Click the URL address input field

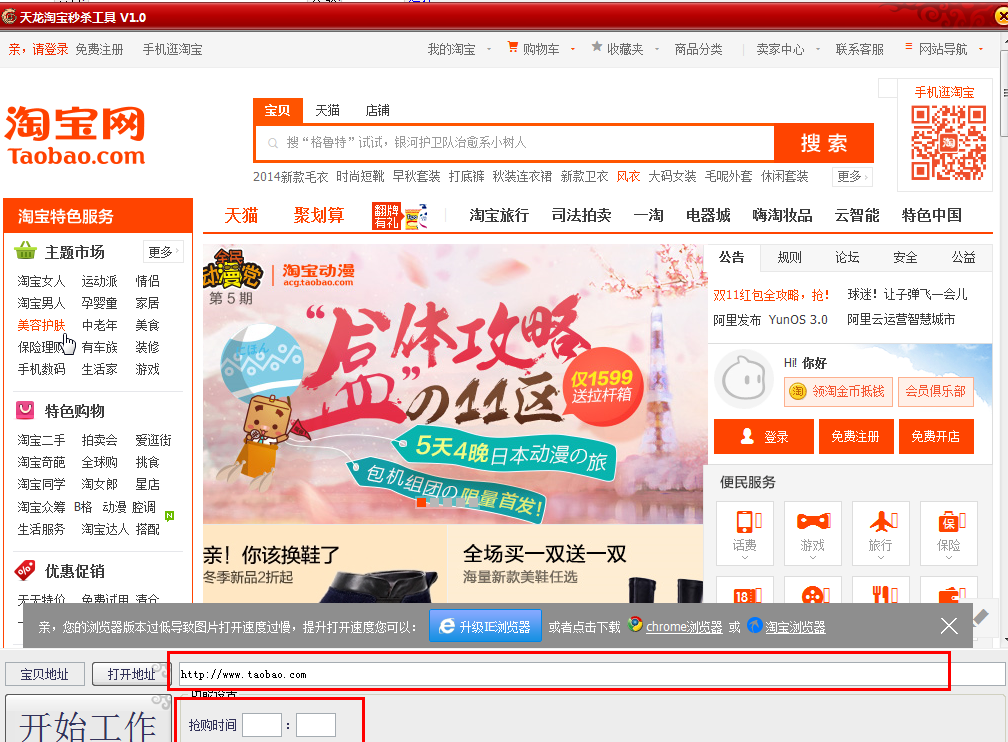coord(591,674)
